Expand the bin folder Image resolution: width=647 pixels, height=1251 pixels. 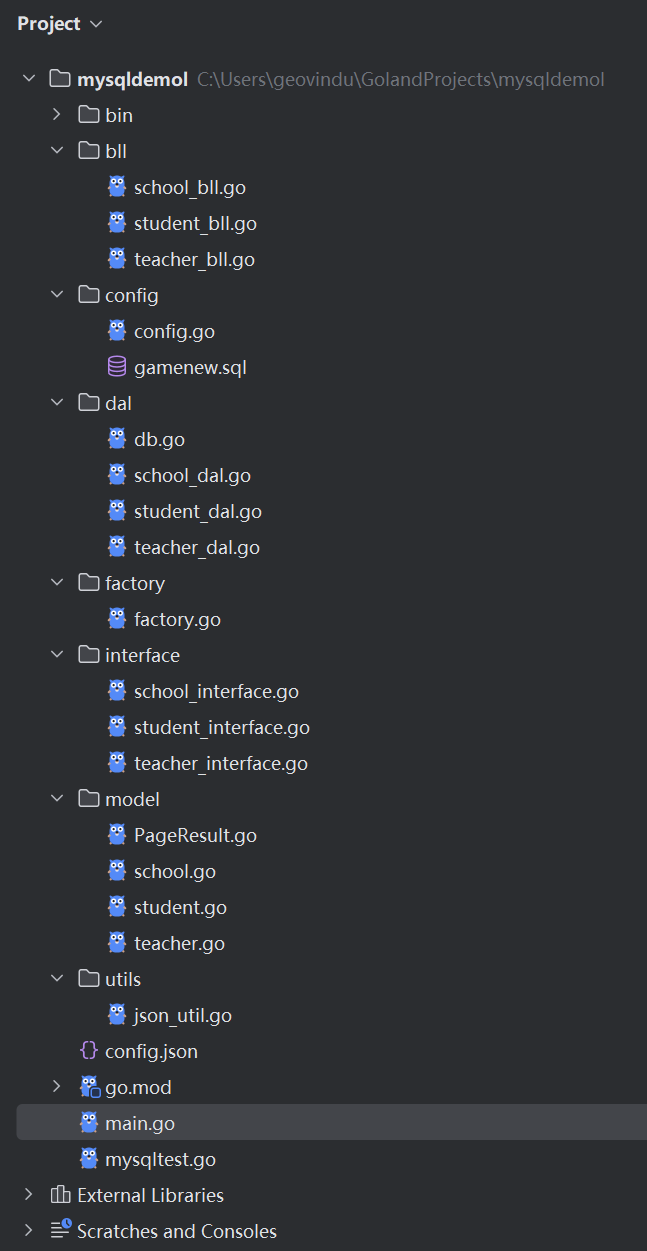[x=57, y=115]
